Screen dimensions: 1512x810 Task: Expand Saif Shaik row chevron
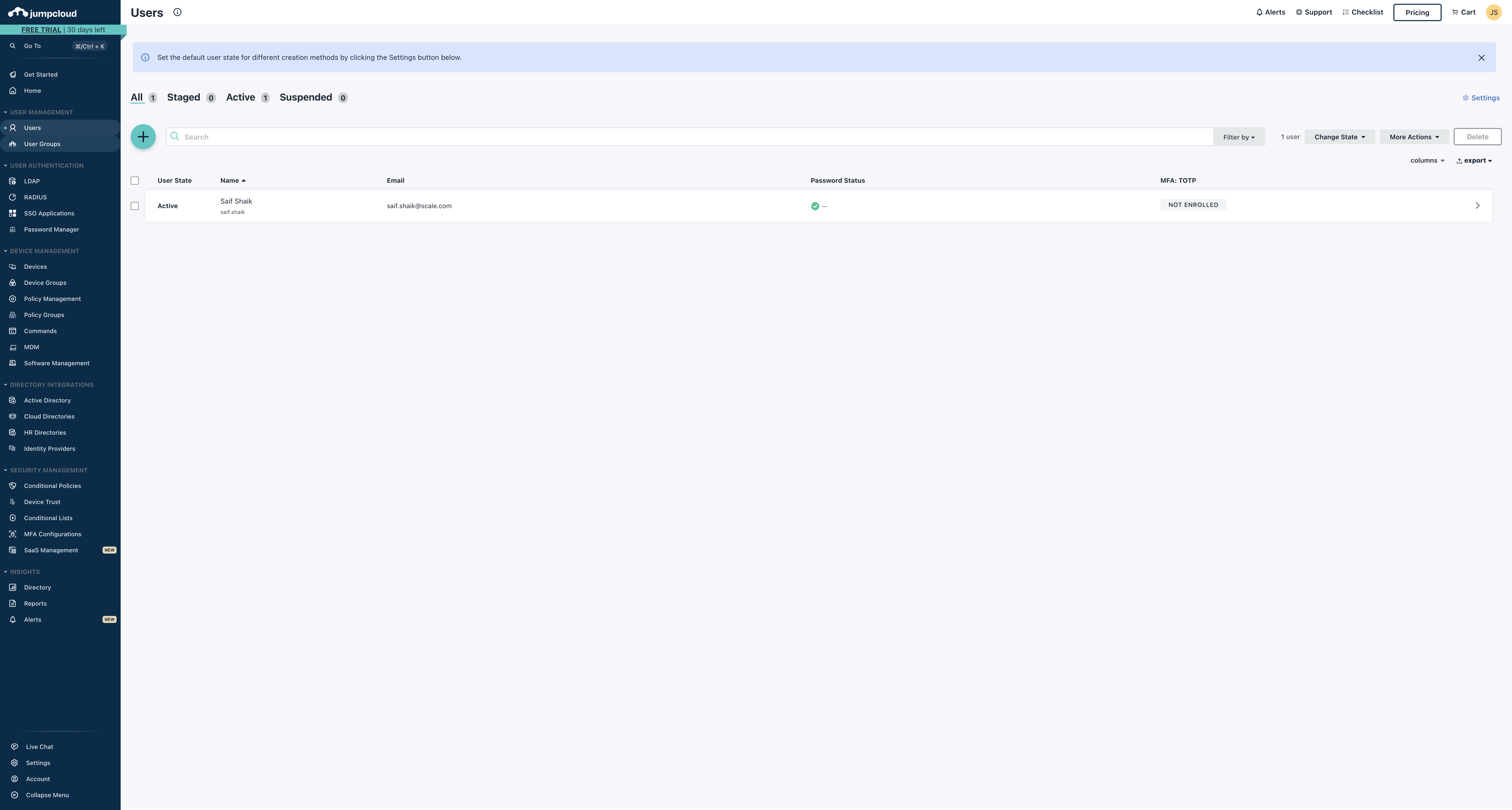point(1477,205)
